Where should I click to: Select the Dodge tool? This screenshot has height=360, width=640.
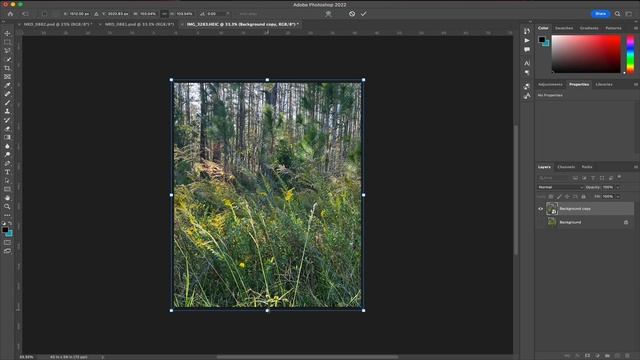(x=7, y=155)
